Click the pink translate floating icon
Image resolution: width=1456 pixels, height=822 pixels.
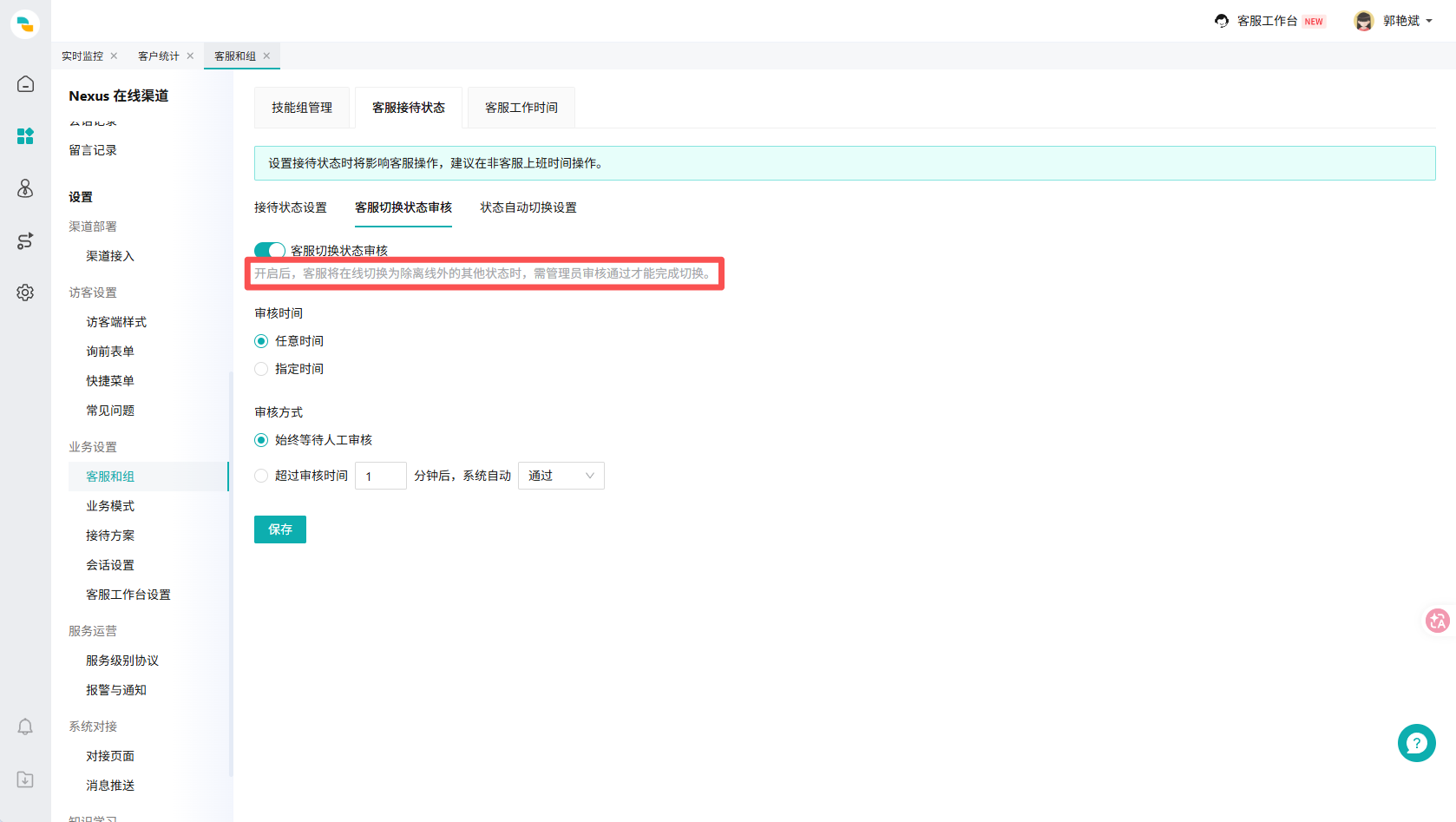[1438, 621]
